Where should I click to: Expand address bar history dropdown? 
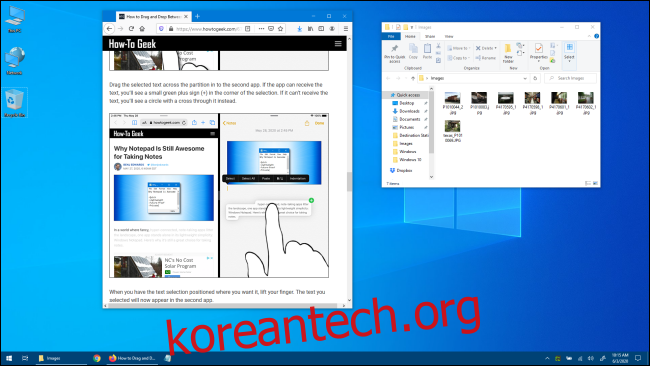525,78
